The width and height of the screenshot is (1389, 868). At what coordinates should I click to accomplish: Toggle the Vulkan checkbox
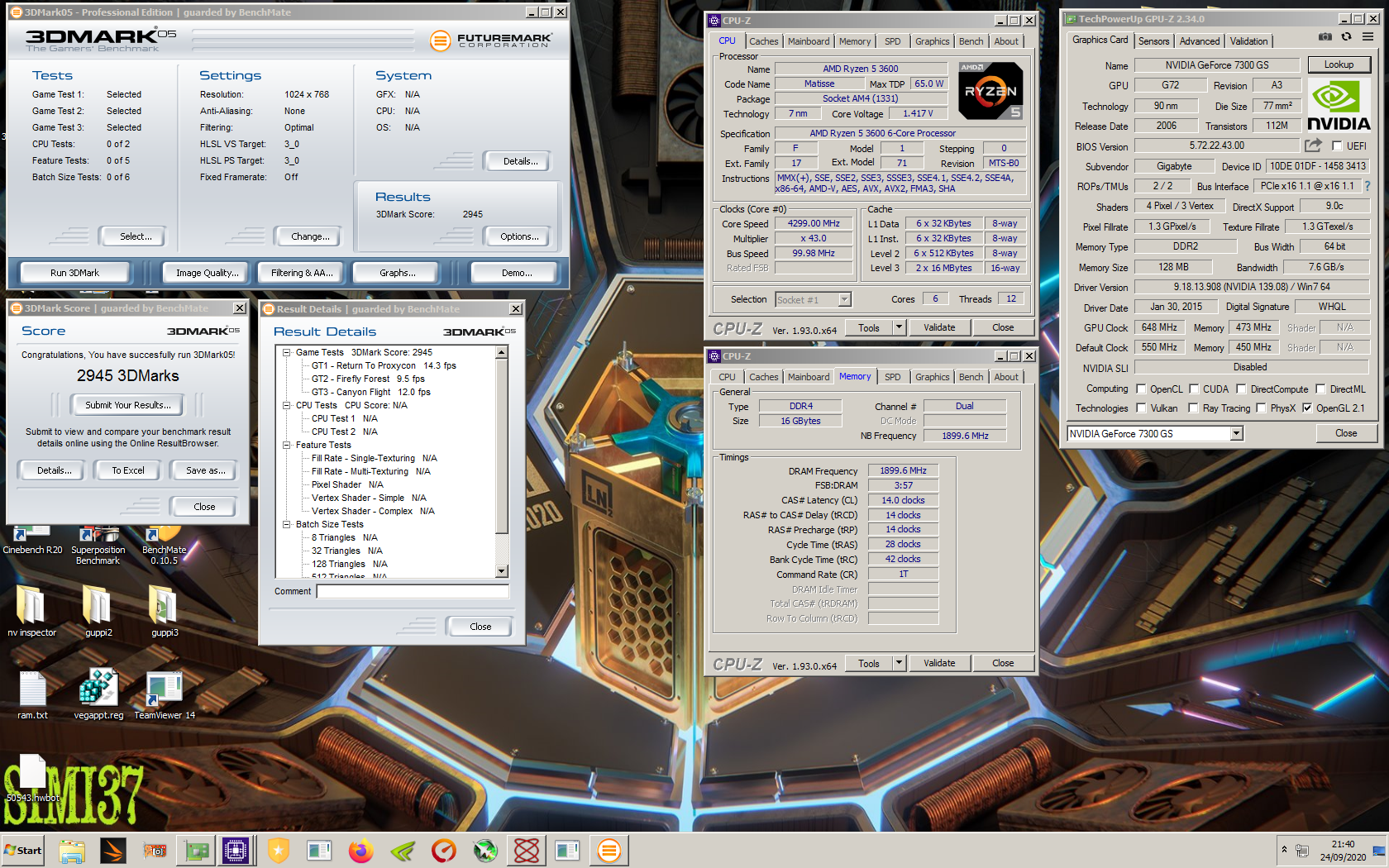pos(1141,408)
